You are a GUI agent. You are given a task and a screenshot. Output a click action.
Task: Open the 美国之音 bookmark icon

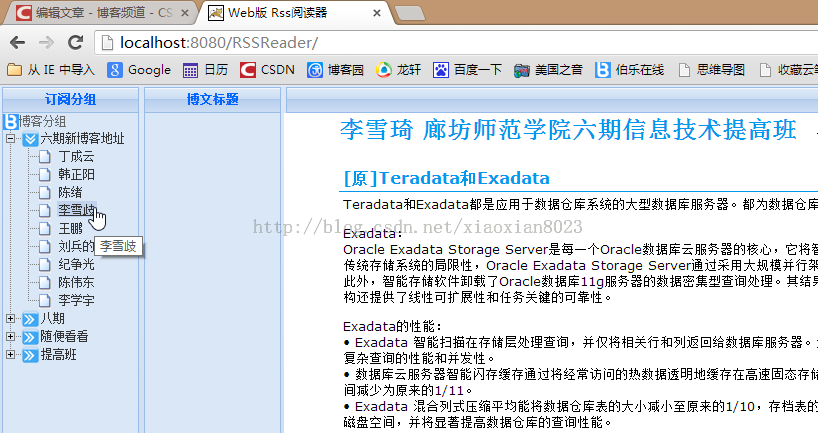(522, 70)
